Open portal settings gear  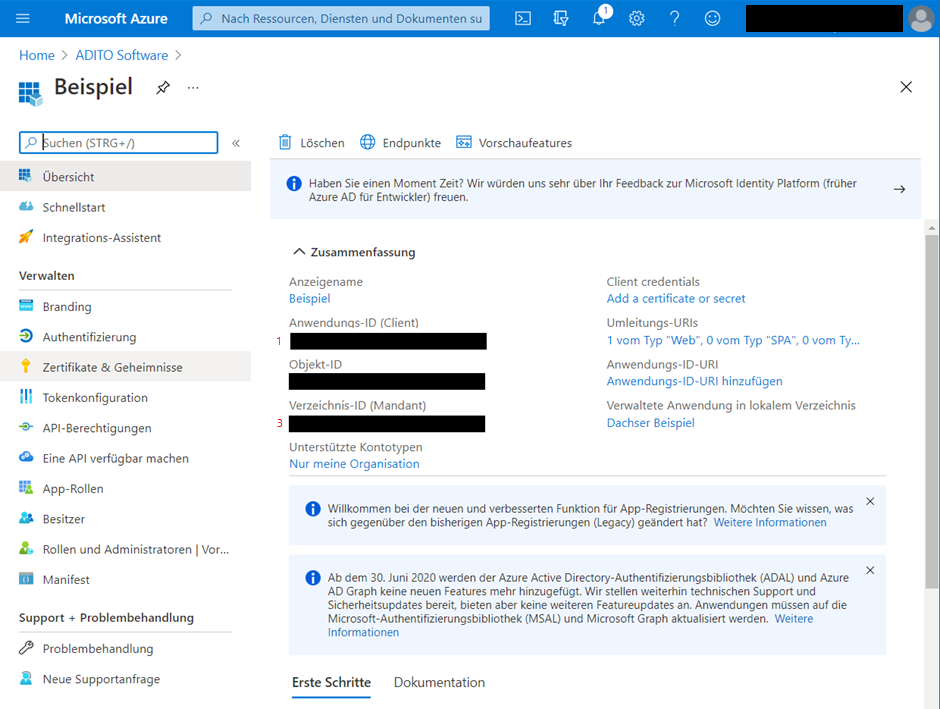[637, 18]
